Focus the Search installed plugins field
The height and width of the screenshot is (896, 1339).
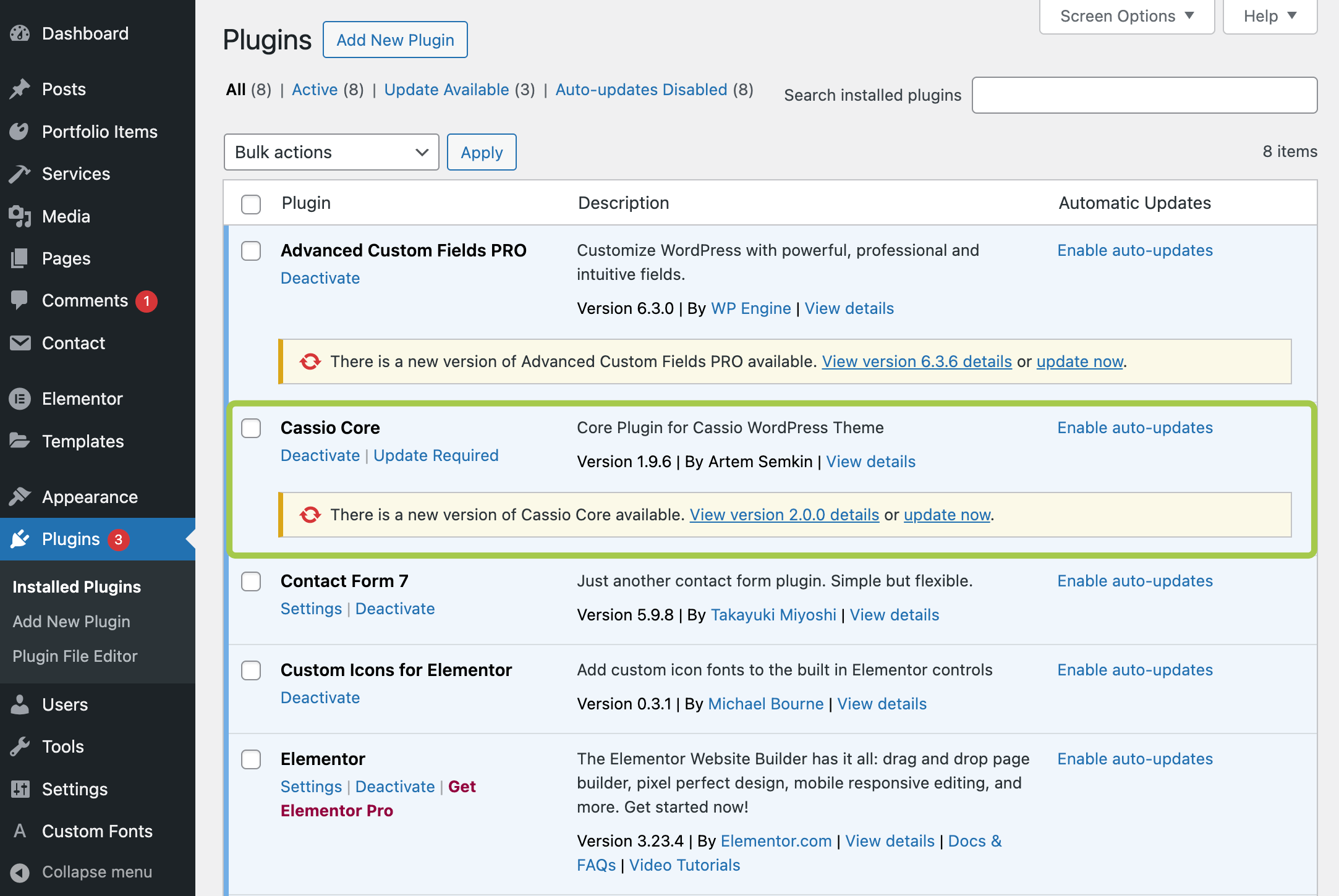click(x=1144, y=95)
